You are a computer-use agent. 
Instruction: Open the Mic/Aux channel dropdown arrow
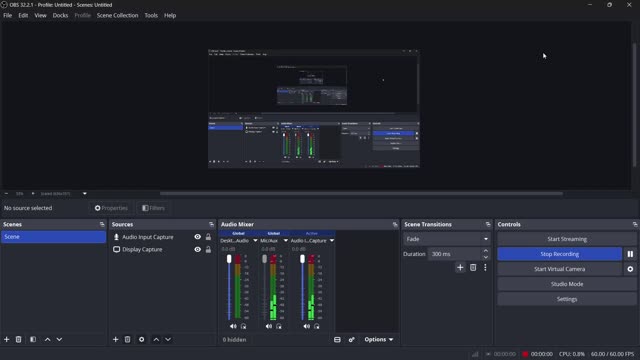pyautogui.click(x=286, y=241)
